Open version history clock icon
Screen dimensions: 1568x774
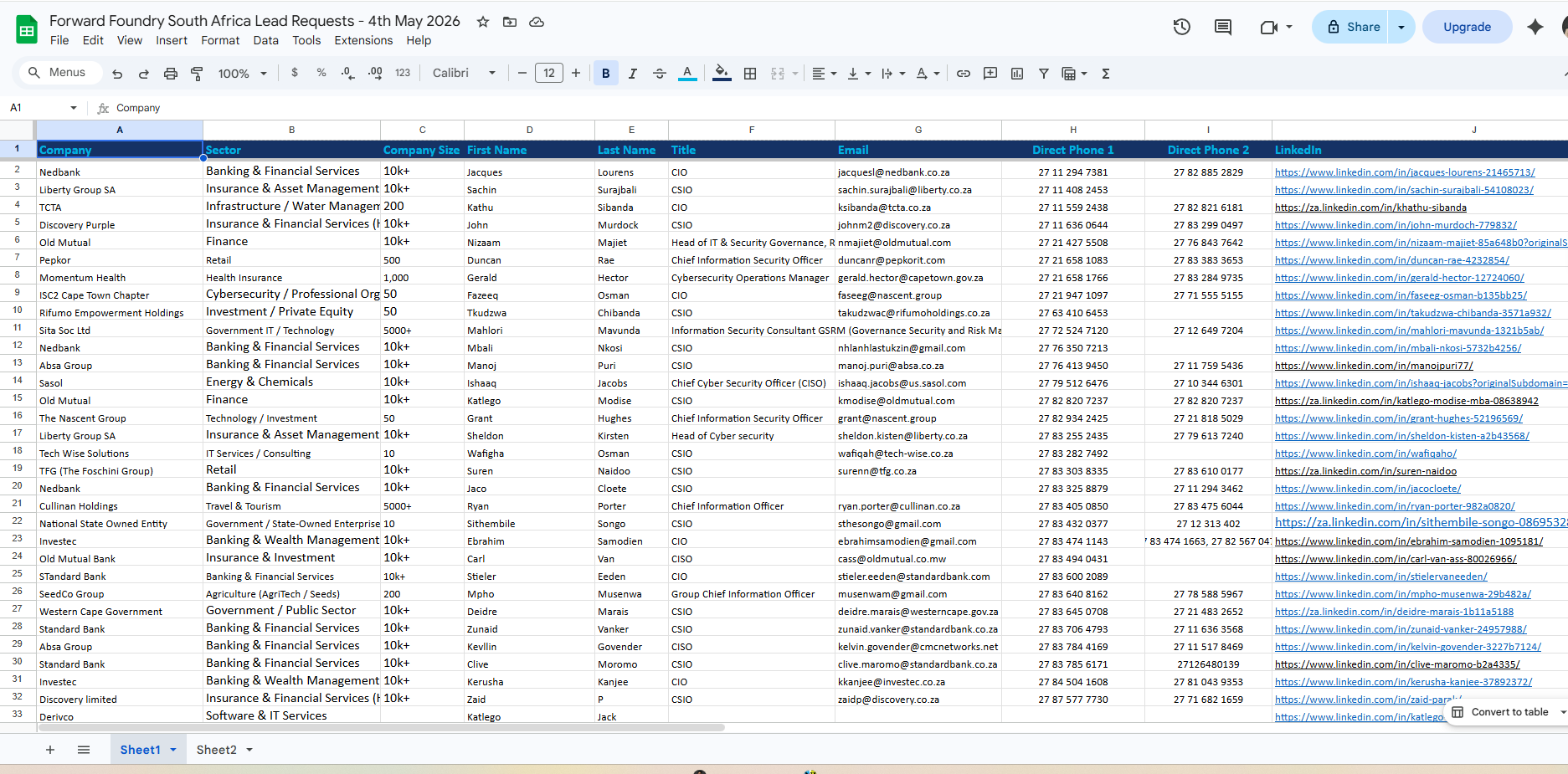[1181, 27]
